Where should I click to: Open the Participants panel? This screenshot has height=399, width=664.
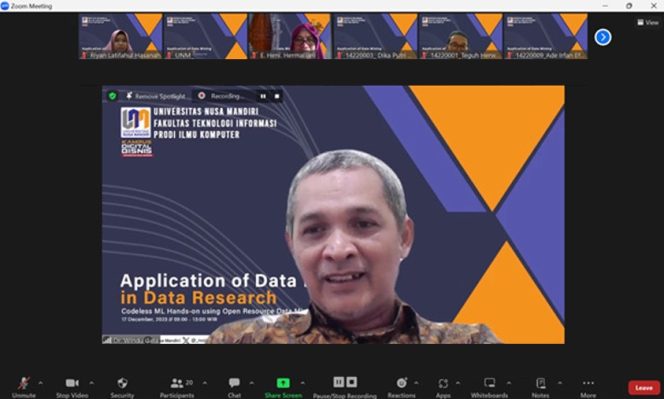point(177,387)
